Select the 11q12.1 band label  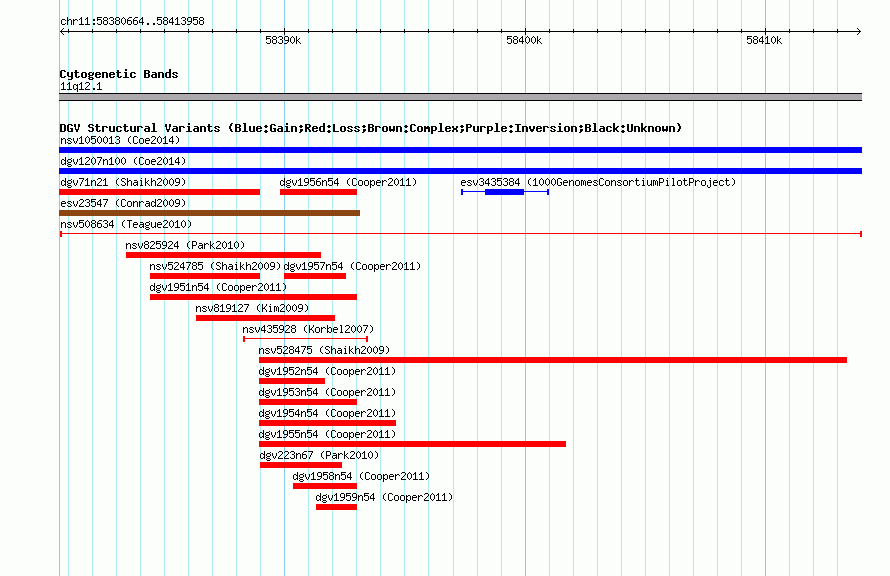click(x=81, y=86)
